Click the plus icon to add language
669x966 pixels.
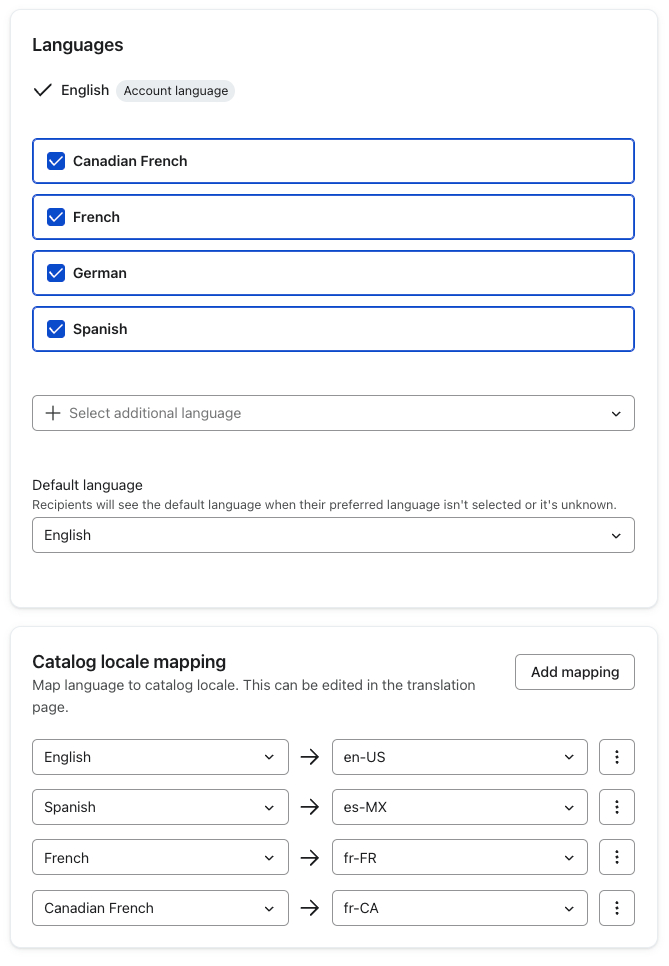(54, 413)
